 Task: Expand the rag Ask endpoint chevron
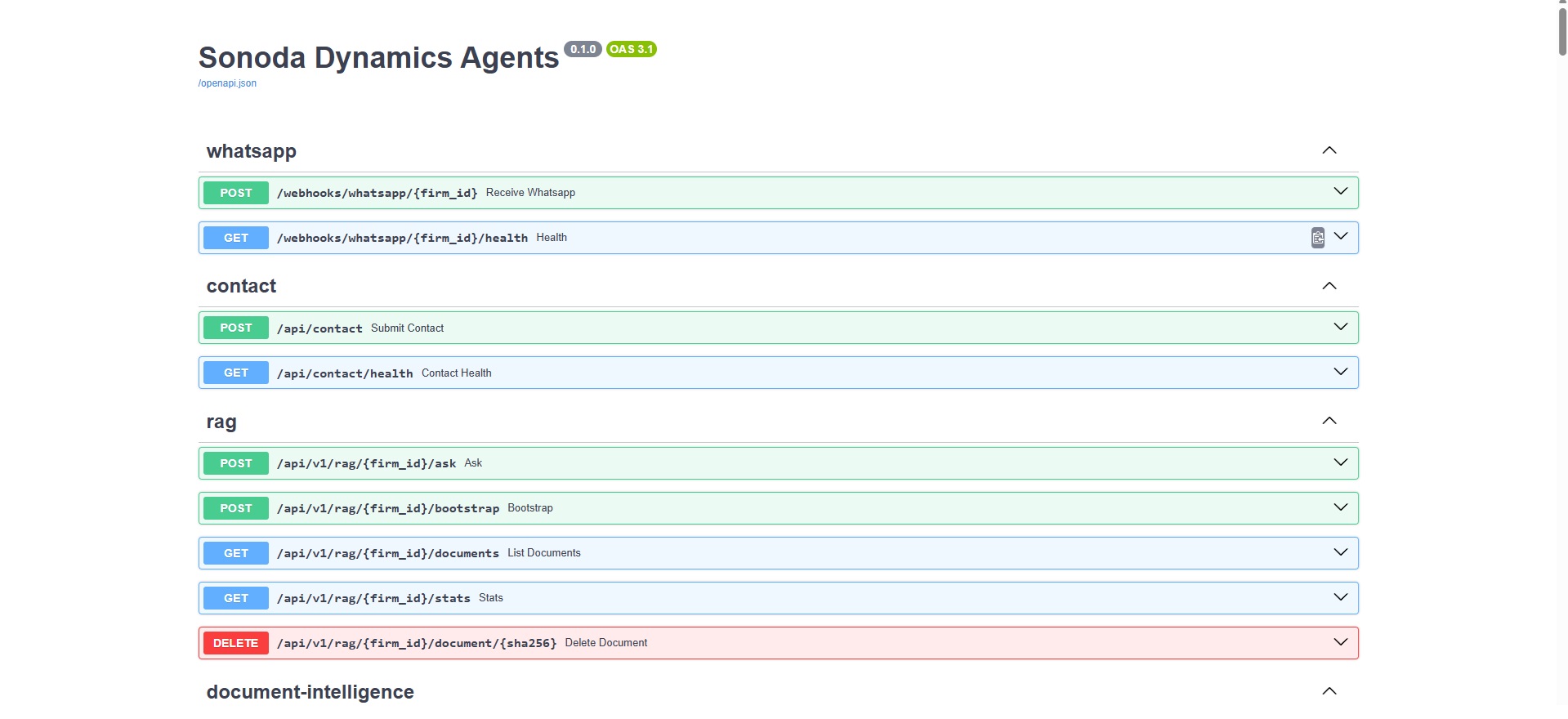click(1341, 462)
